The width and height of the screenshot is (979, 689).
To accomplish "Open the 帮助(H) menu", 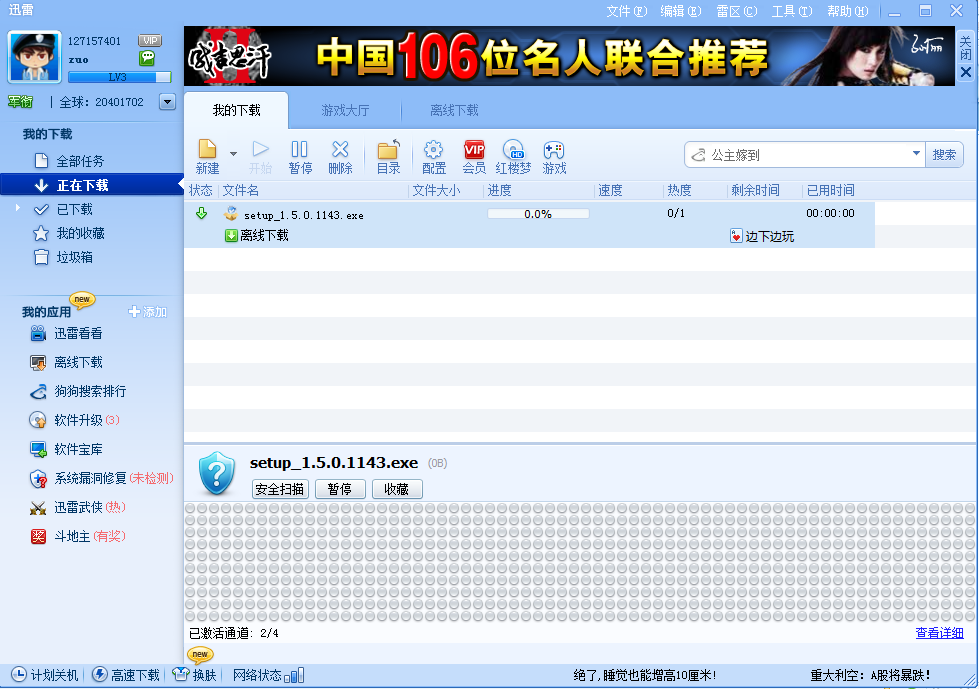I will pos(847,11).
